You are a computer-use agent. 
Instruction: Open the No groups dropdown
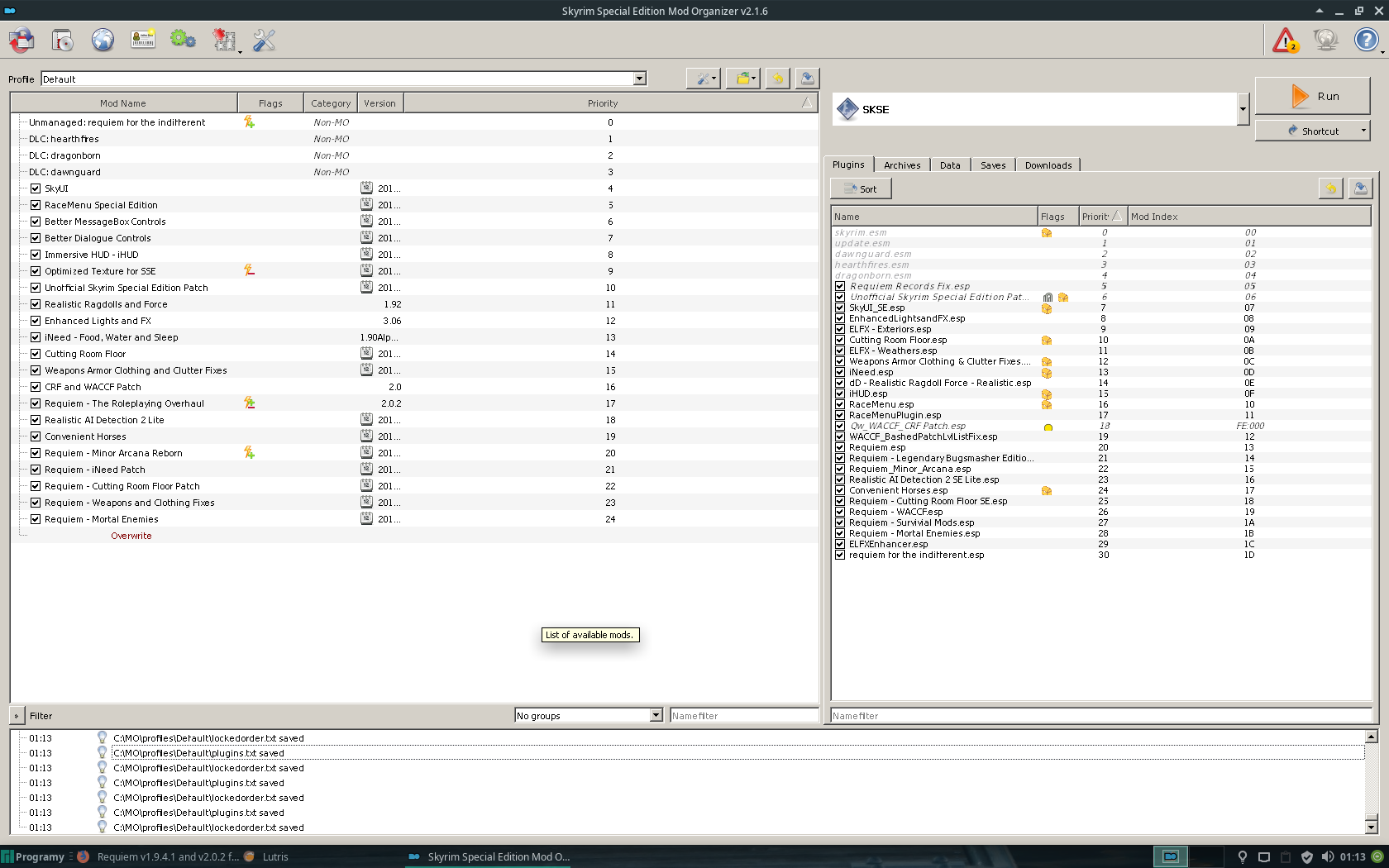tap(589, 715)
